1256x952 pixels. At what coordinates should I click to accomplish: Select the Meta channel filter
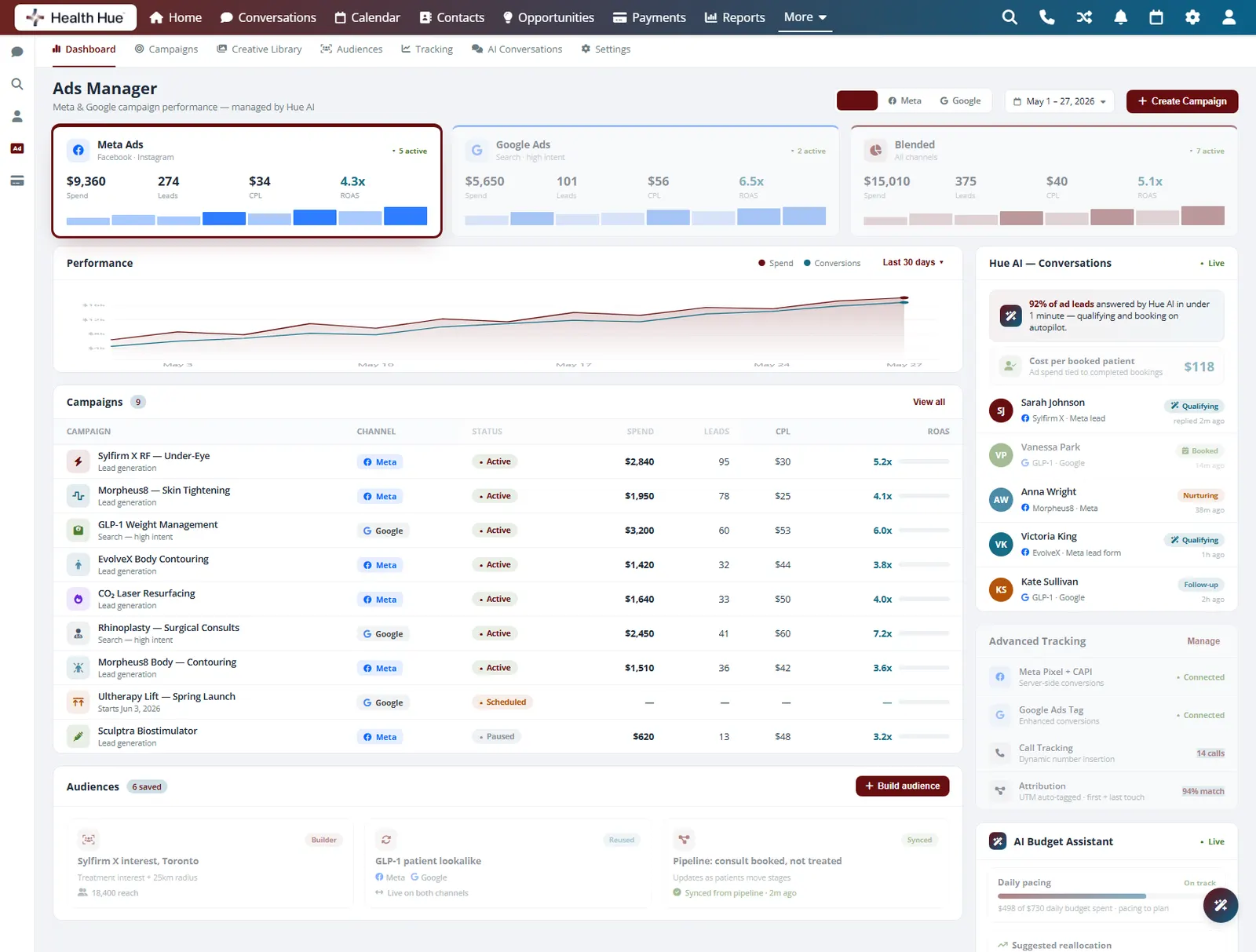[904, 100]
